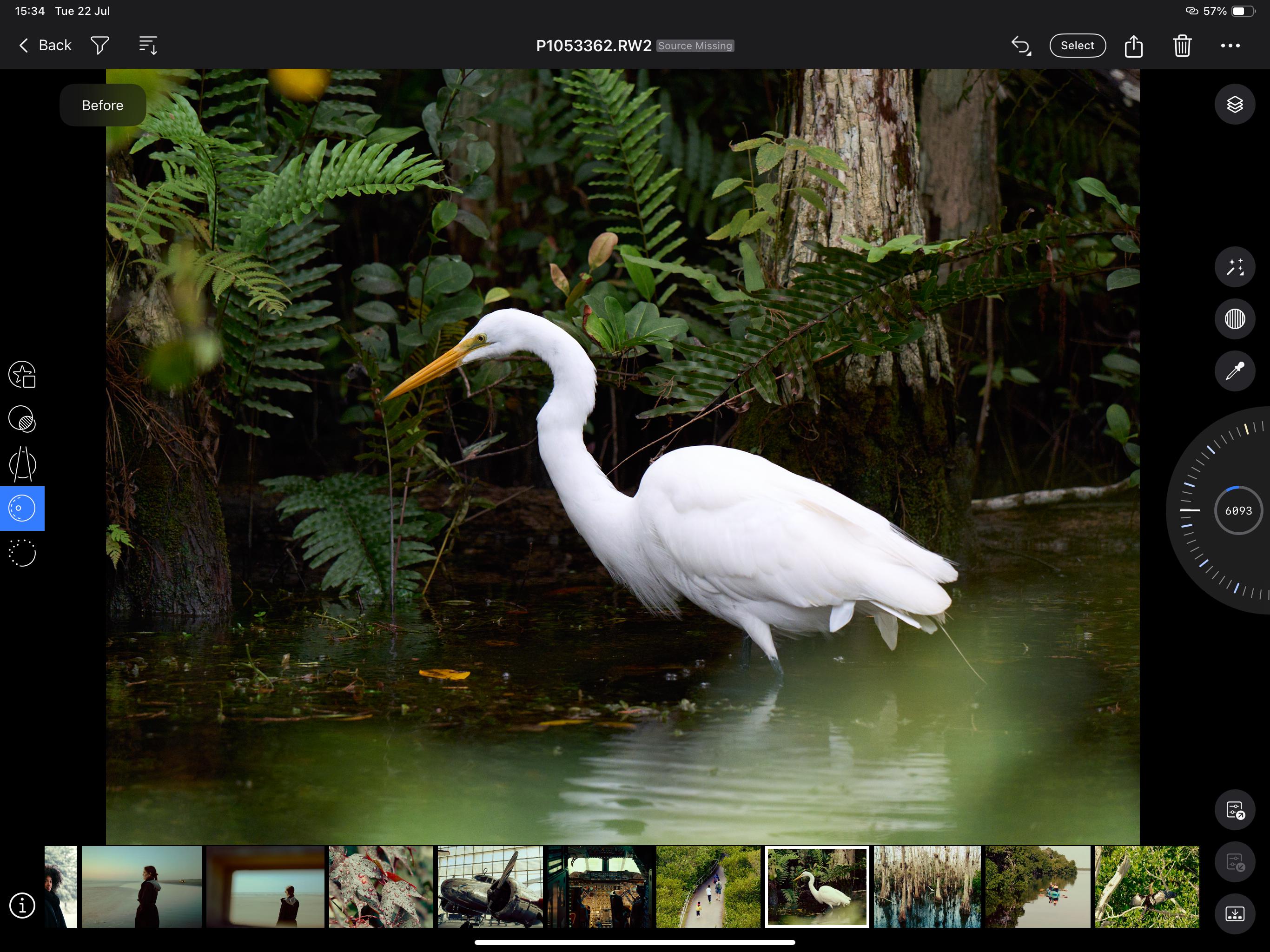The image size is (1270, 952).
Task: Select the curly-hair portrait thumbnail
Action: coord(61,886)
